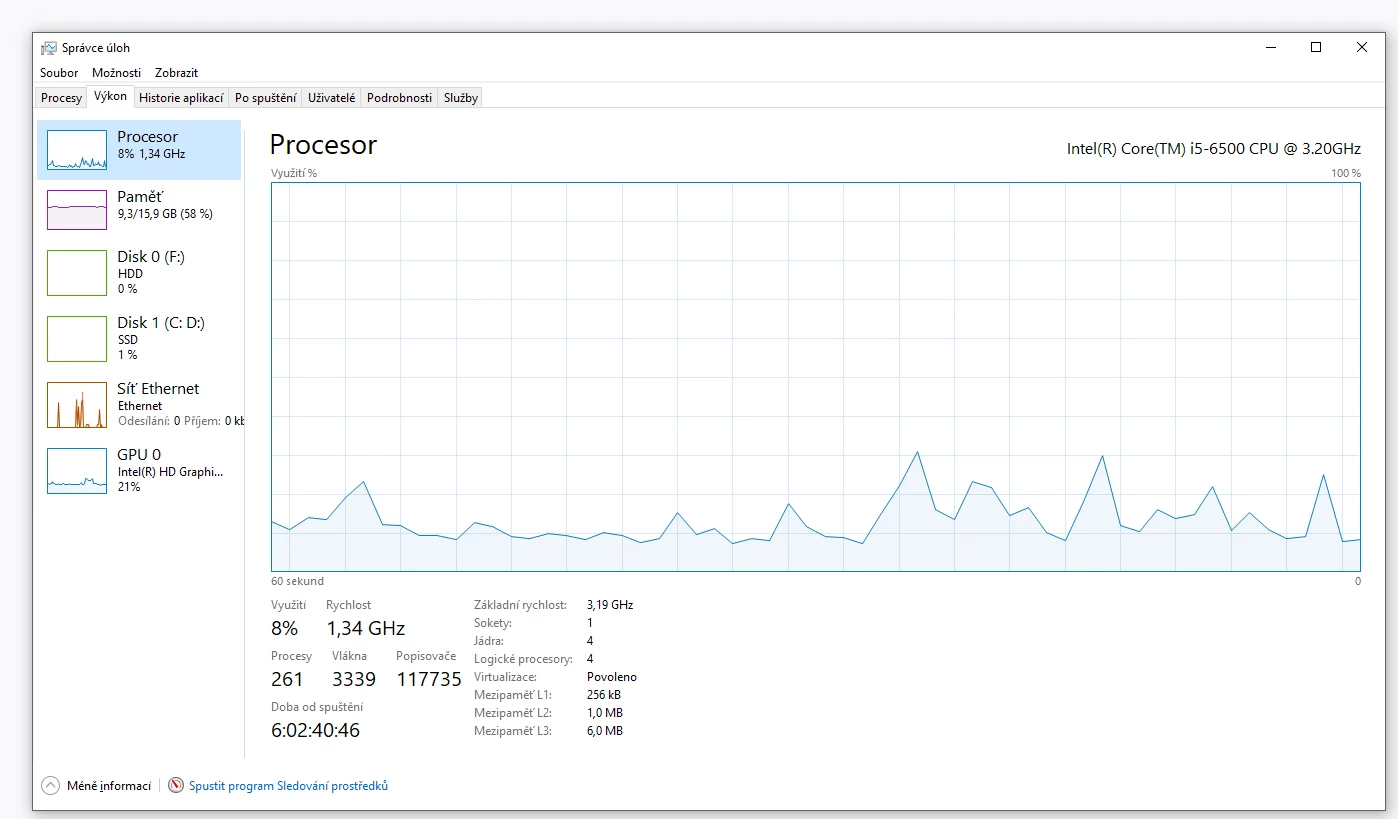The width and height of the screenshot is (1398, 819).
Task: Select the Disk 0 (F:) graph thumbnail
Action: point(77,273)
